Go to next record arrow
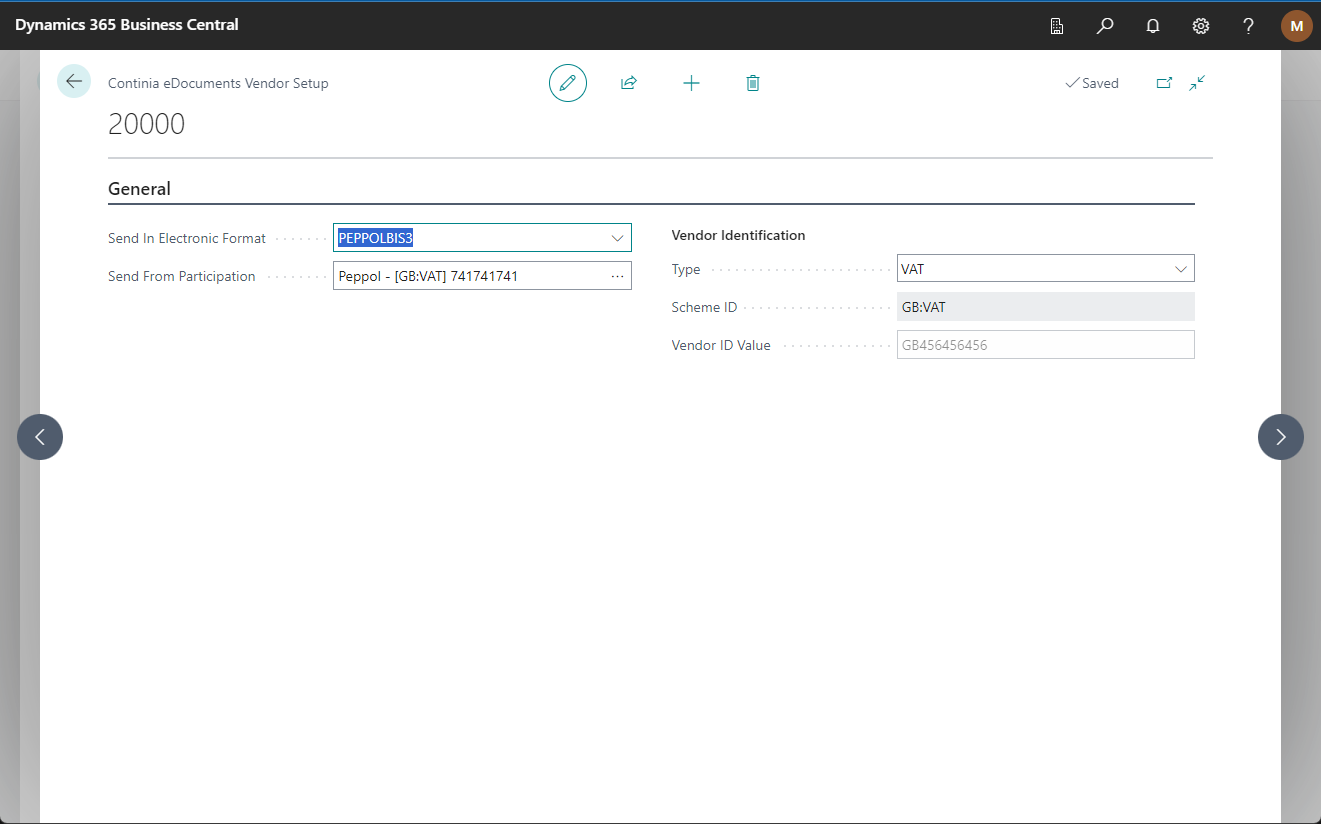1321x824 pixels. pyautogui.click(x=1280, y=437)
